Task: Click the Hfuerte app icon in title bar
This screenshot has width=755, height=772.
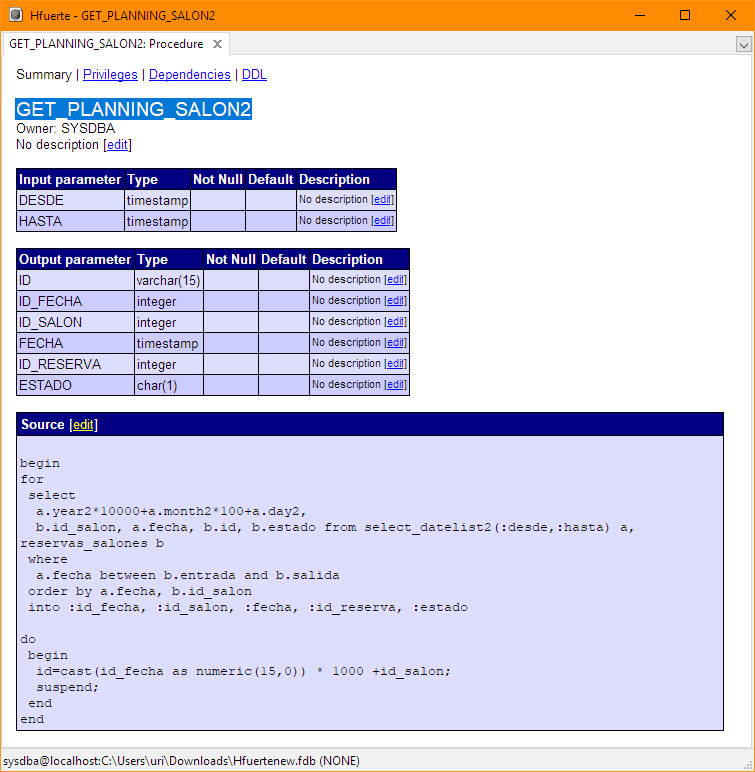Action: click(16, 15)
